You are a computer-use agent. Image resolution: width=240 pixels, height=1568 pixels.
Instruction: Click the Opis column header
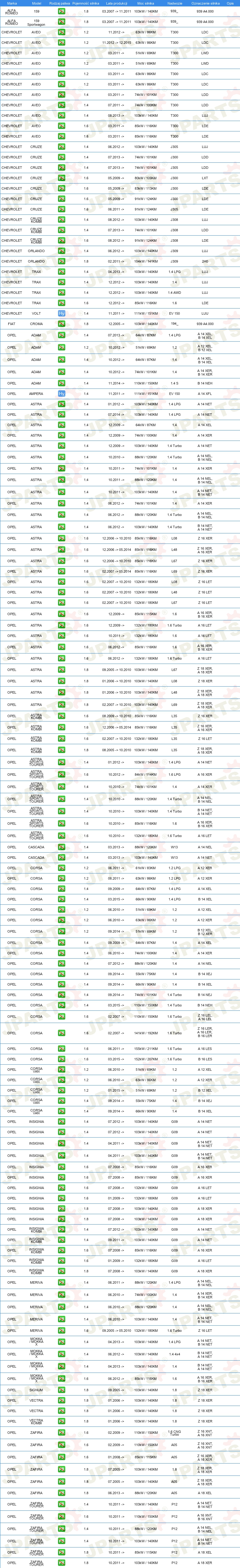click(x=230, y=3)
